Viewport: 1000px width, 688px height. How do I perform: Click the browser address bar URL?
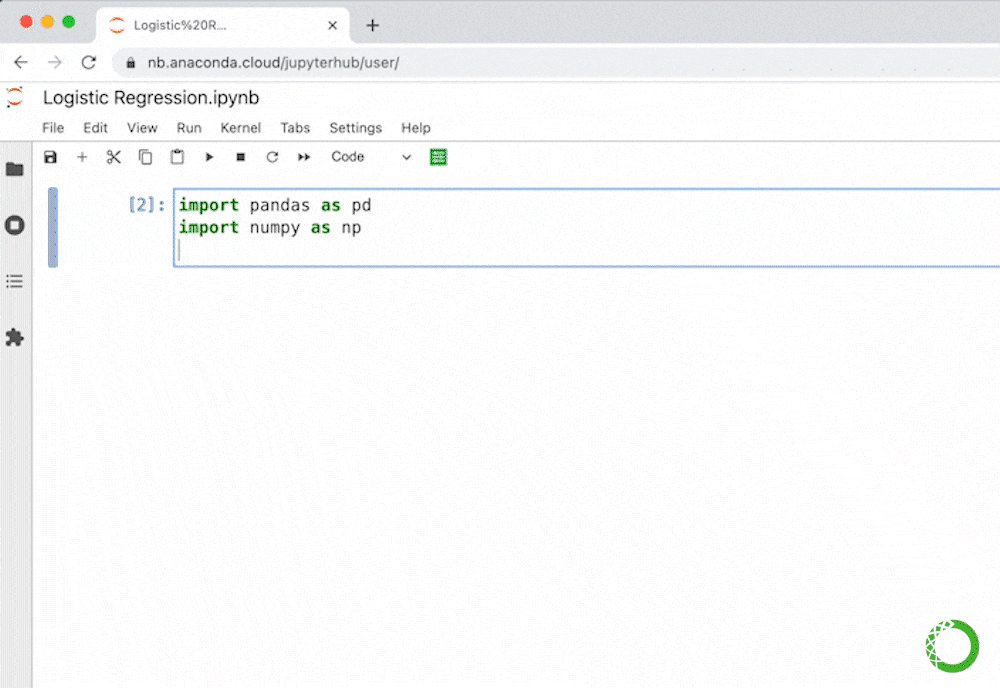274,63
